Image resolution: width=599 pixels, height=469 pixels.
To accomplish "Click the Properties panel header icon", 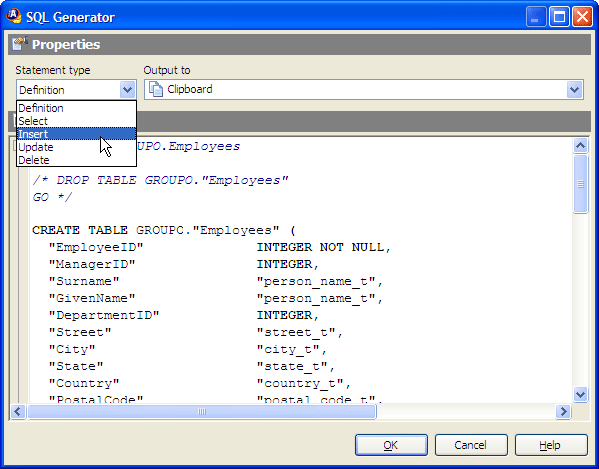I will (x=19, y=44).
